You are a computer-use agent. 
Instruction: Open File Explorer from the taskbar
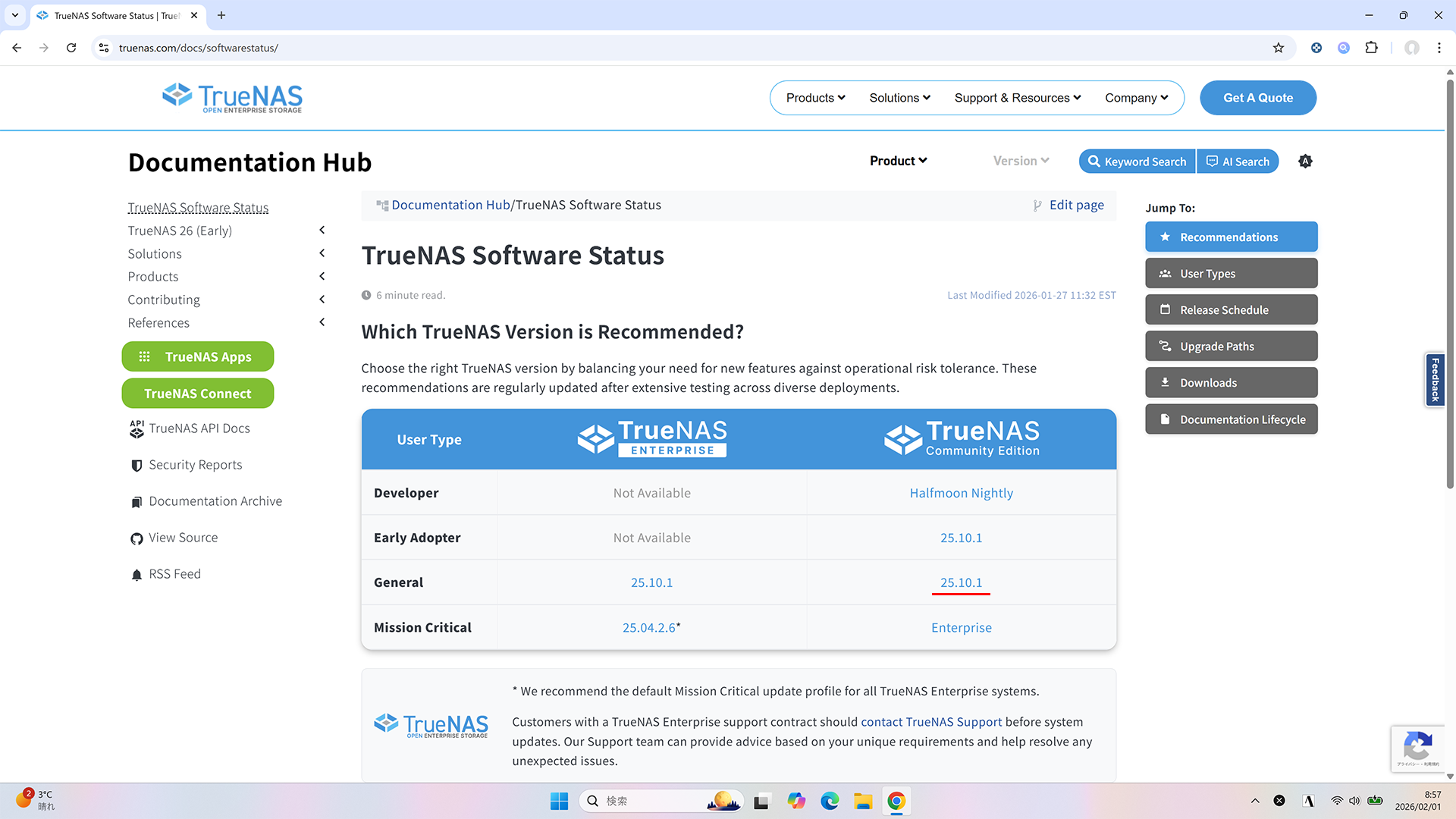(863, 802)
